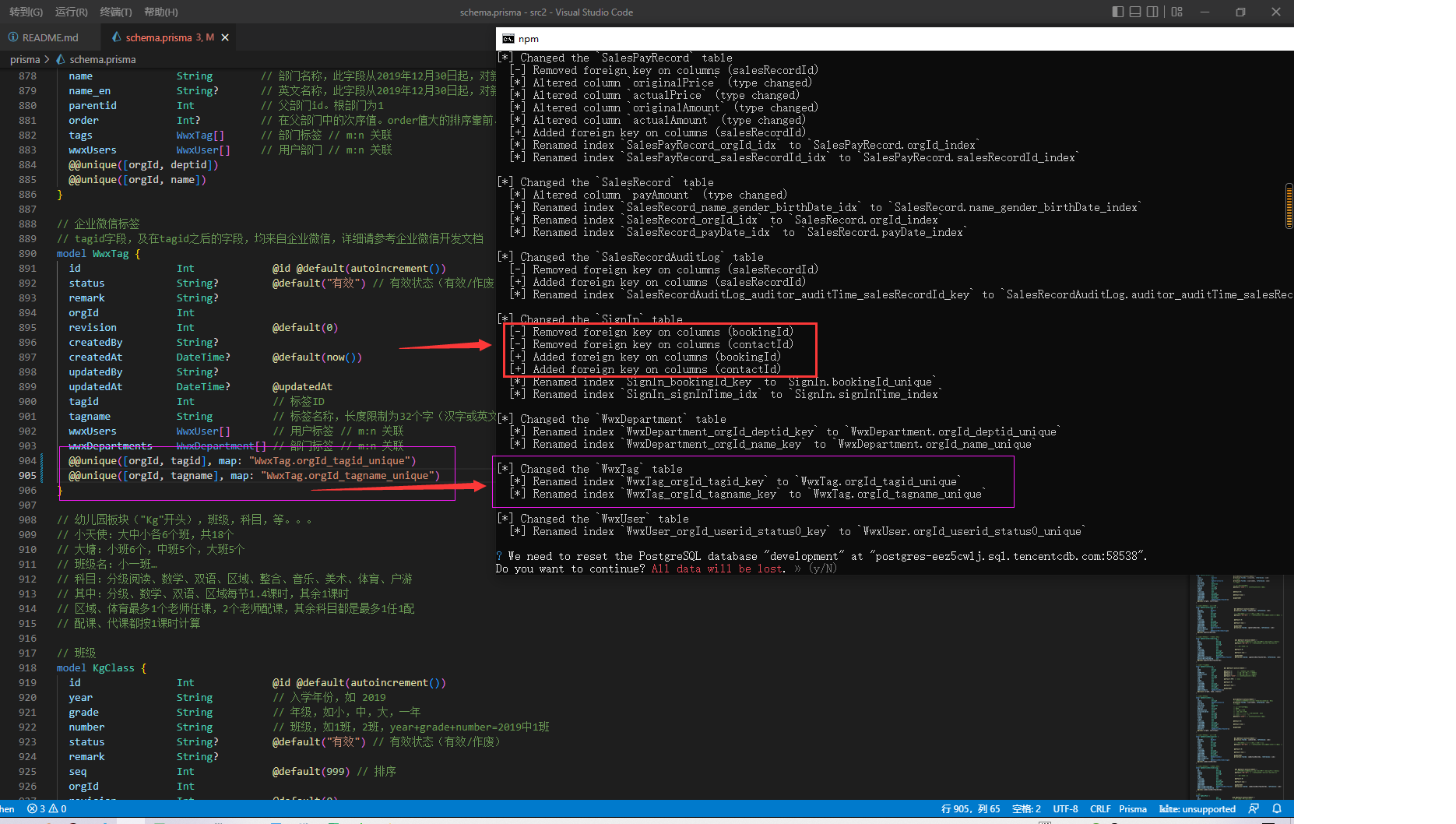1456x824 pixels.
Task: Click the feedback icon in status bar
Action: pos(1254,808)
